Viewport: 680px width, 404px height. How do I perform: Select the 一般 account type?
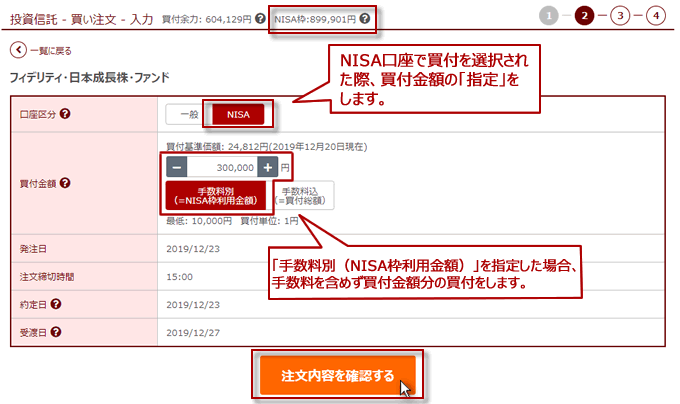click(x=189, y=114)
